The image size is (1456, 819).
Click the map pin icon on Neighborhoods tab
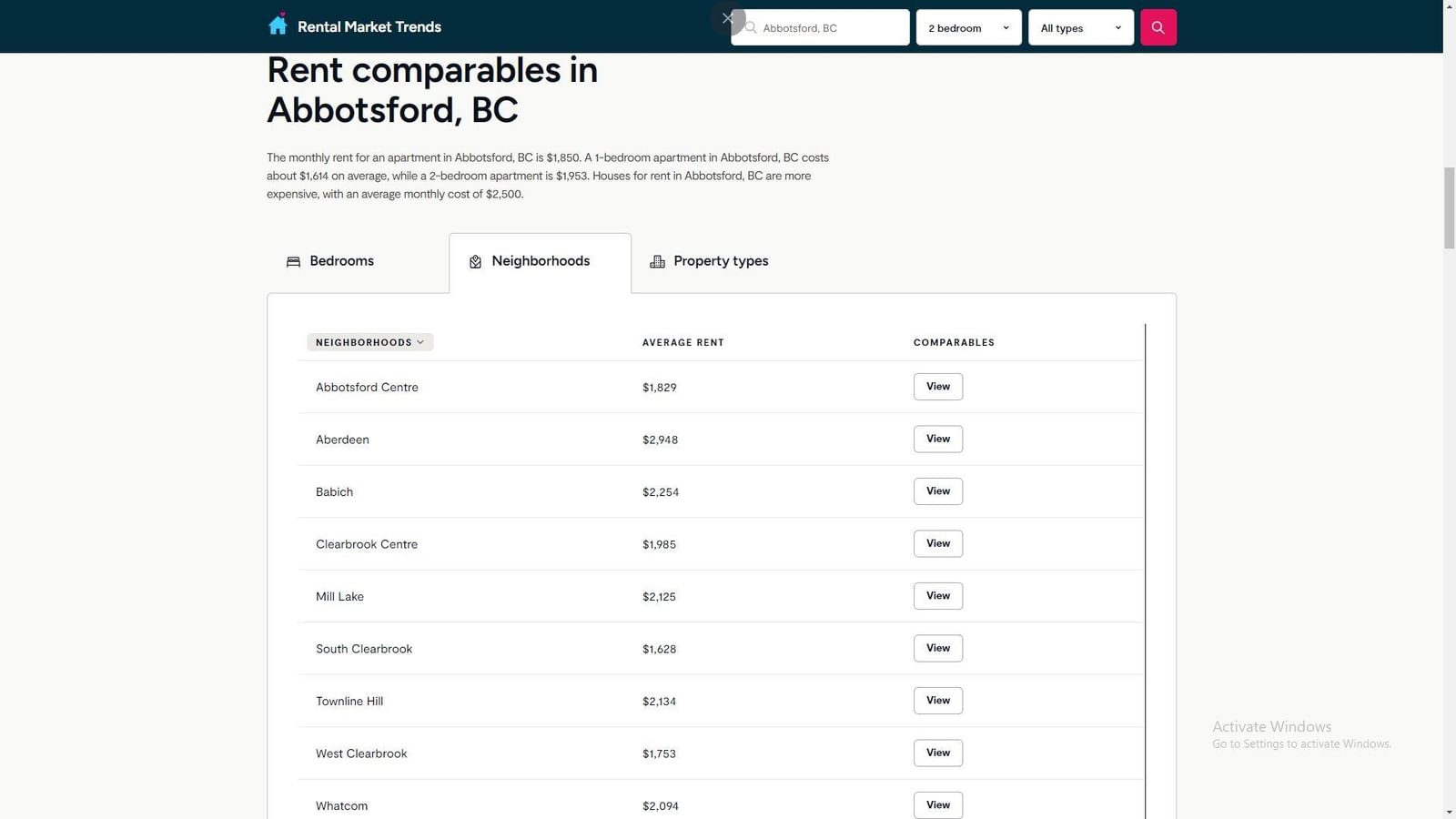click(x=475, y=262)
